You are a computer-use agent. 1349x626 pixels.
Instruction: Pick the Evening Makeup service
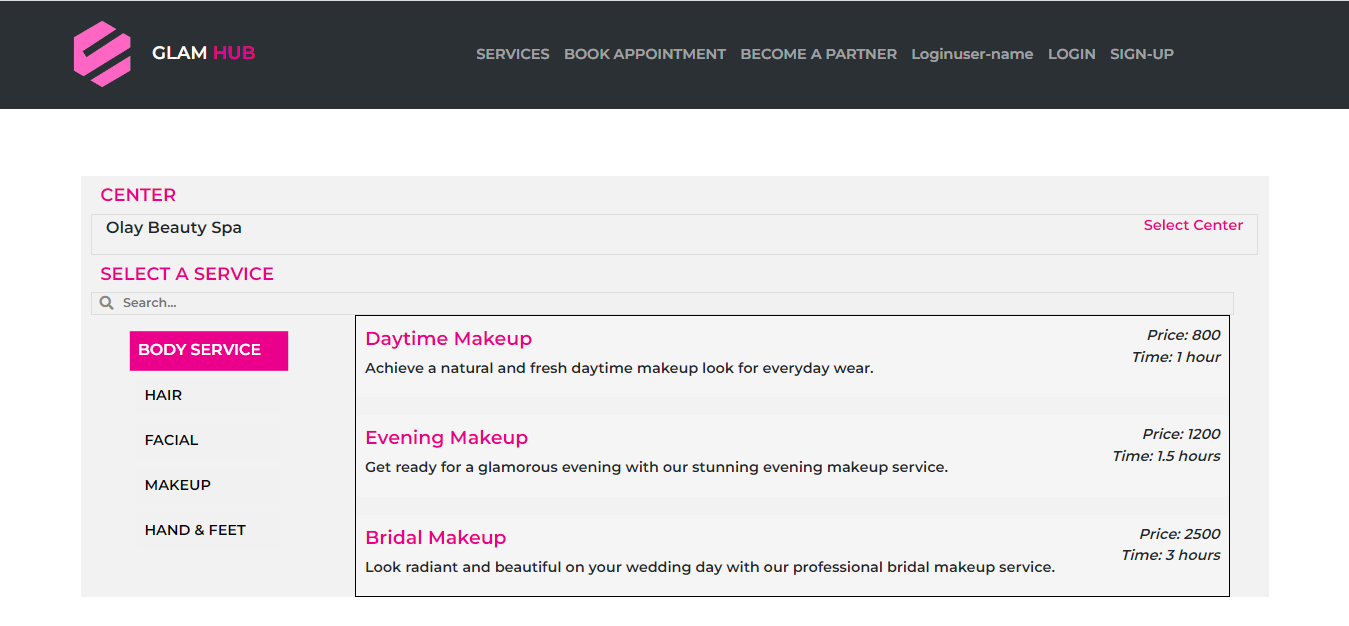click(446, 438)
